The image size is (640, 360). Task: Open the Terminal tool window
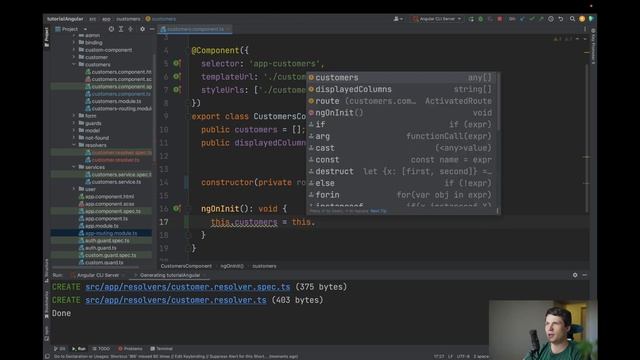[162, 349]
